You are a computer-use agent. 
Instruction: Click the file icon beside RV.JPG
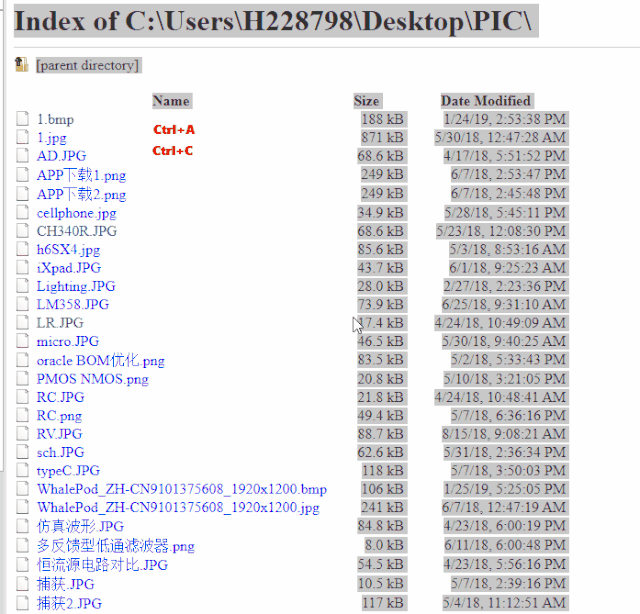coord(22,434)
